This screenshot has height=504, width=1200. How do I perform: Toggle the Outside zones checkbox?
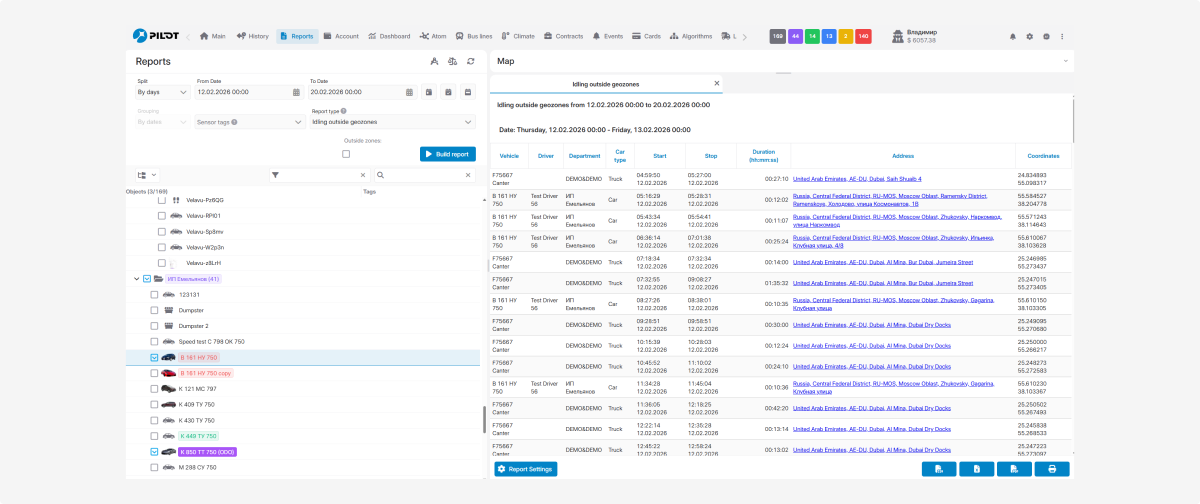[x=346, y=154]
